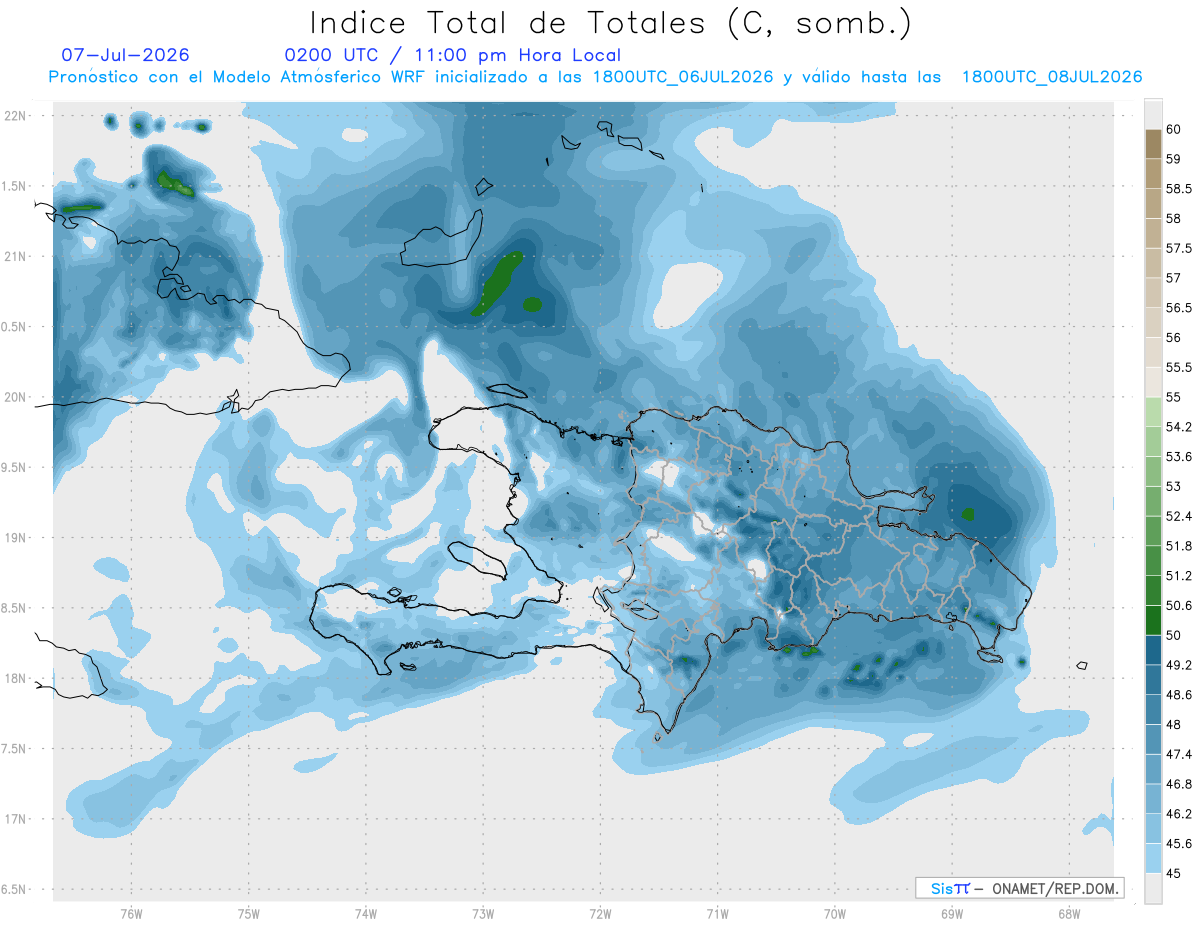This screenshot has width=1200, height=927.
Task: Click the longitude label '73W'
Action: [x=483, y=914]
